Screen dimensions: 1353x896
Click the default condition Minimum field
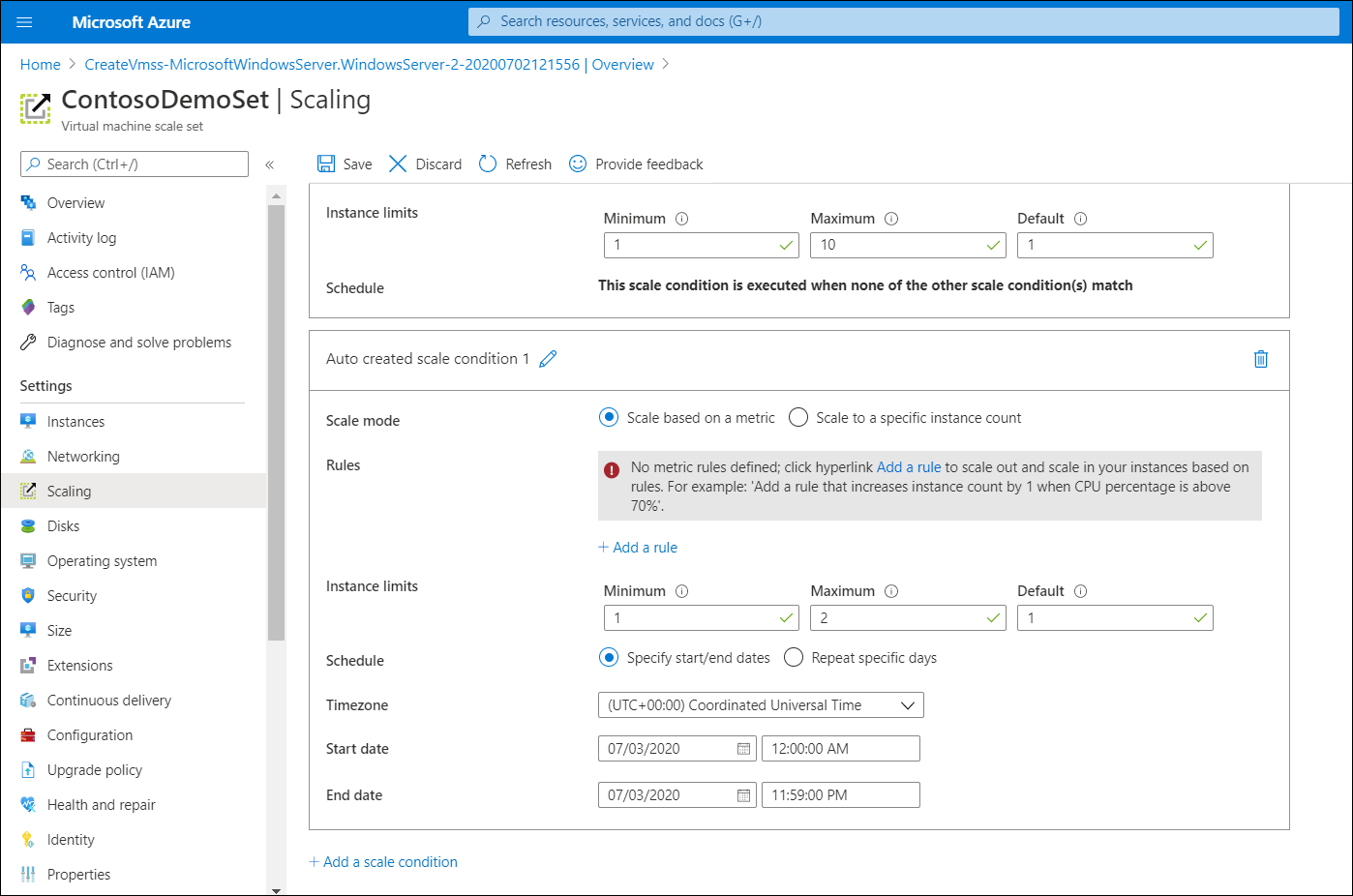pyautogui.click(x=702, y=245)
